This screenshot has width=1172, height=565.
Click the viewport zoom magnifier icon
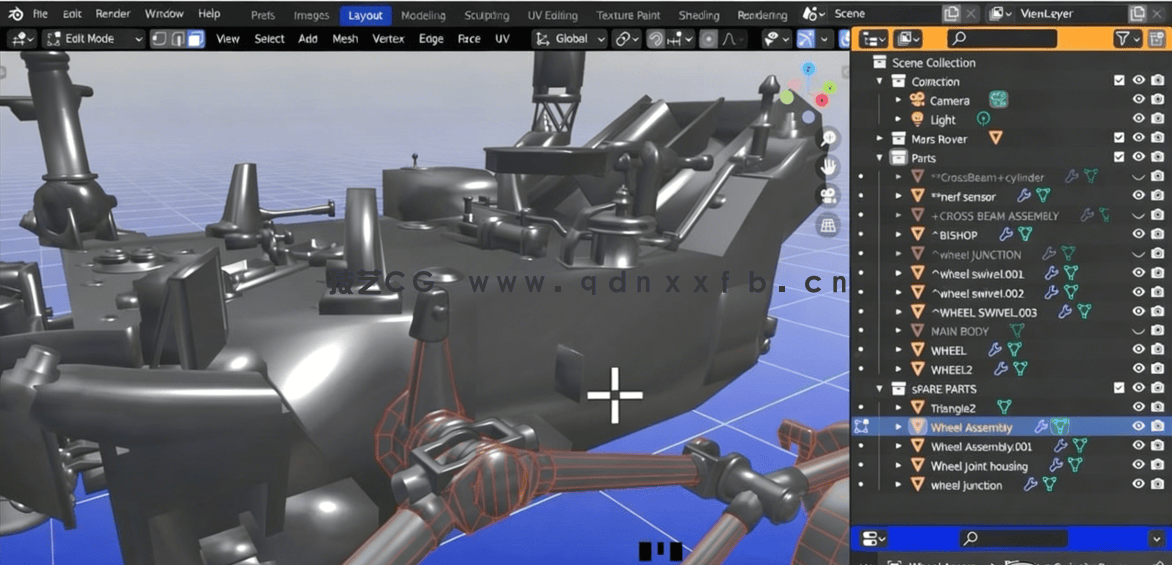pos(828,138)
